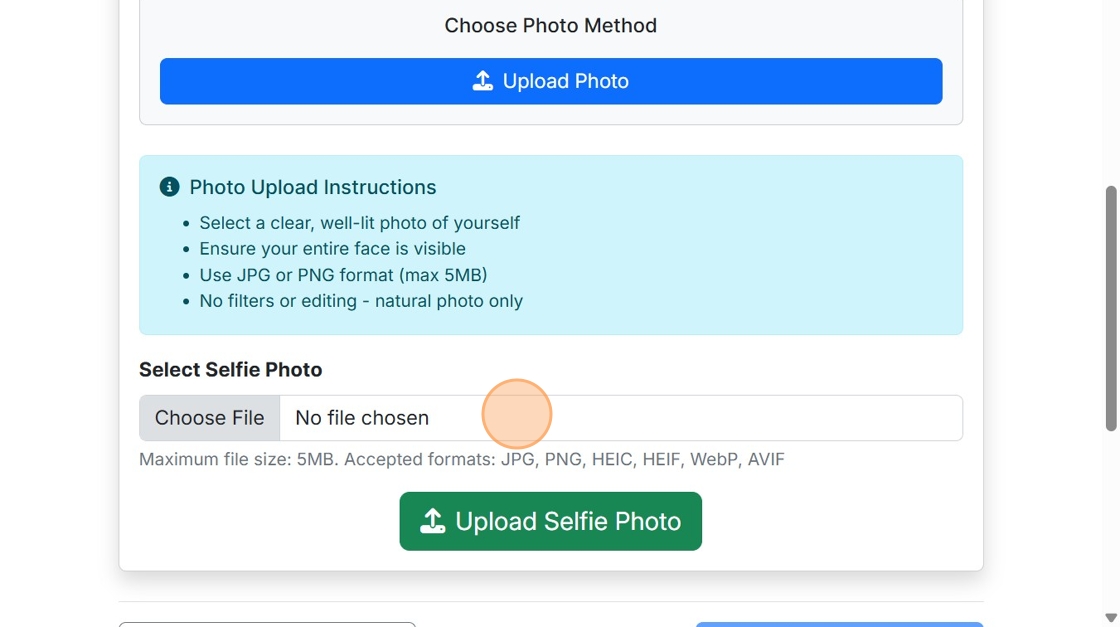The image size is (1120, 627).
Task: Click the info icon beside Photo Upload Instructions
Action: tap(170, 187)
